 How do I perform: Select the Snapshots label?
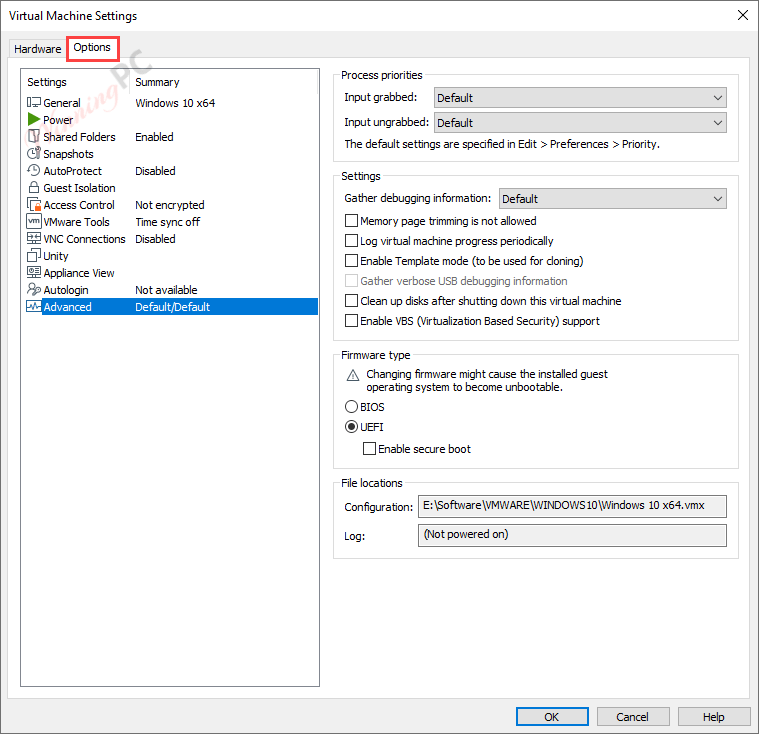coord(68,154)
